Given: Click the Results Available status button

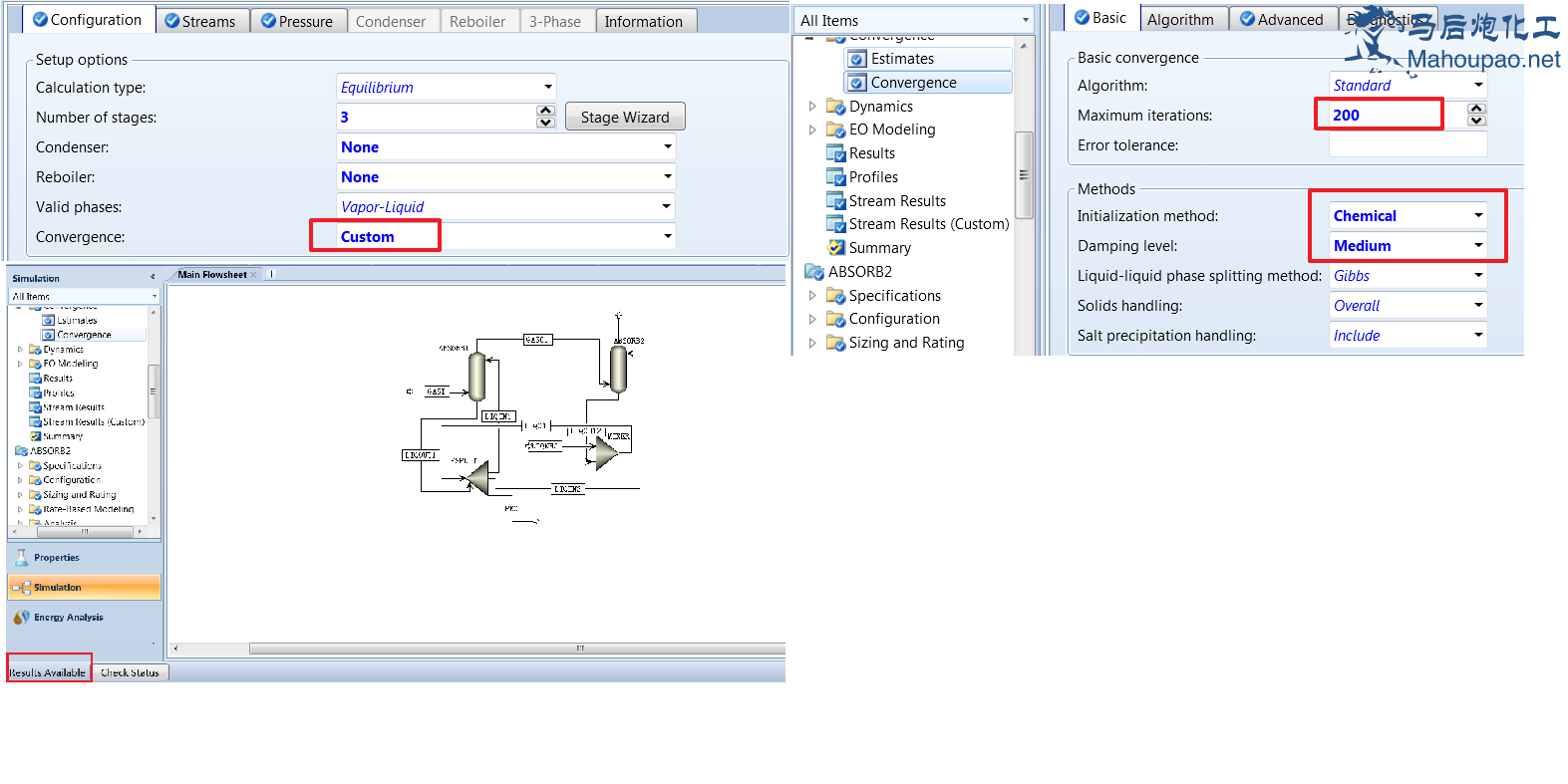Looking at the screenshot, I should pyautogui.click(x=48, y=673).
